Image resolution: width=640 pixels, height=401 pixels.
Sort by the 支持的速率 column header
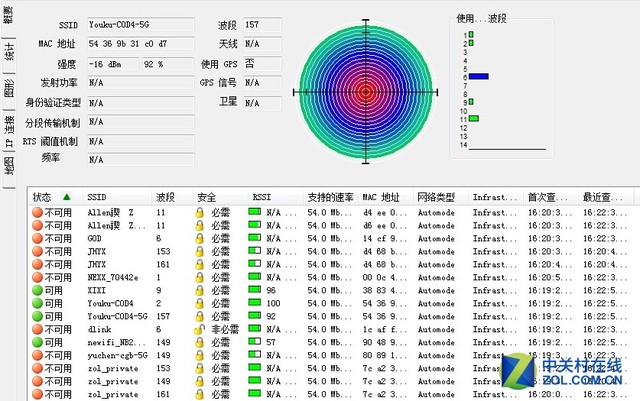330,198
